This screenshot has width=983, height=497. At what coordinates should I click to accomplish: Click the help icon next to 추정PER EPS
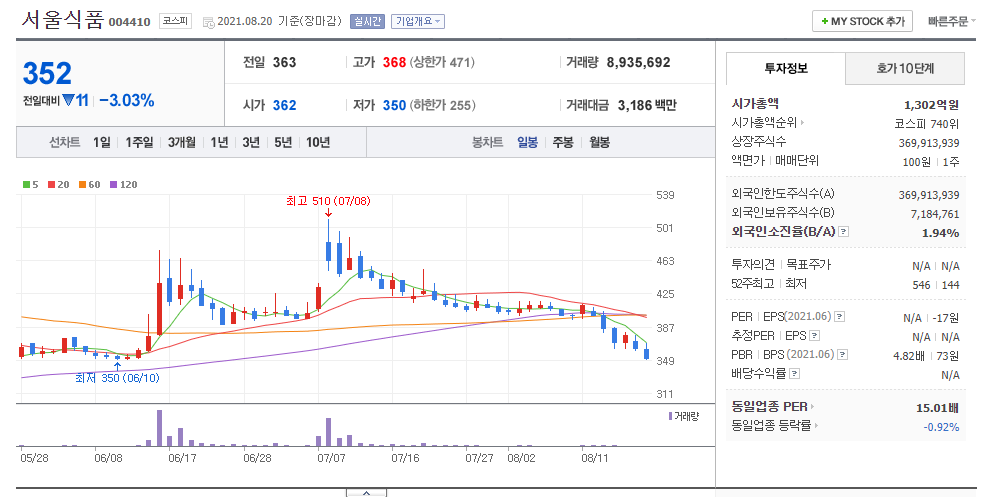(814, 336)
